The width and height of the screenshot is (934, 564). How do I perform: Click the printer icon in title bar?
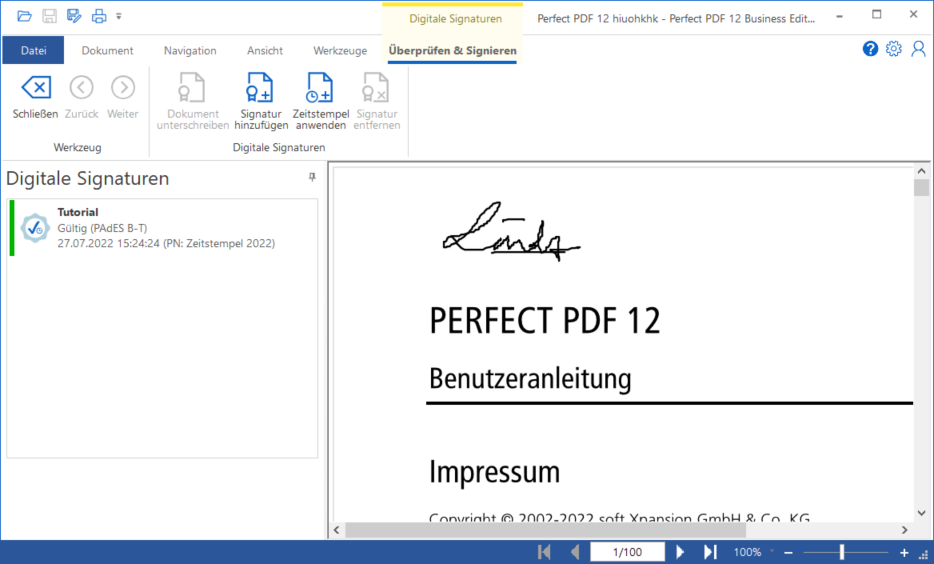98,16
